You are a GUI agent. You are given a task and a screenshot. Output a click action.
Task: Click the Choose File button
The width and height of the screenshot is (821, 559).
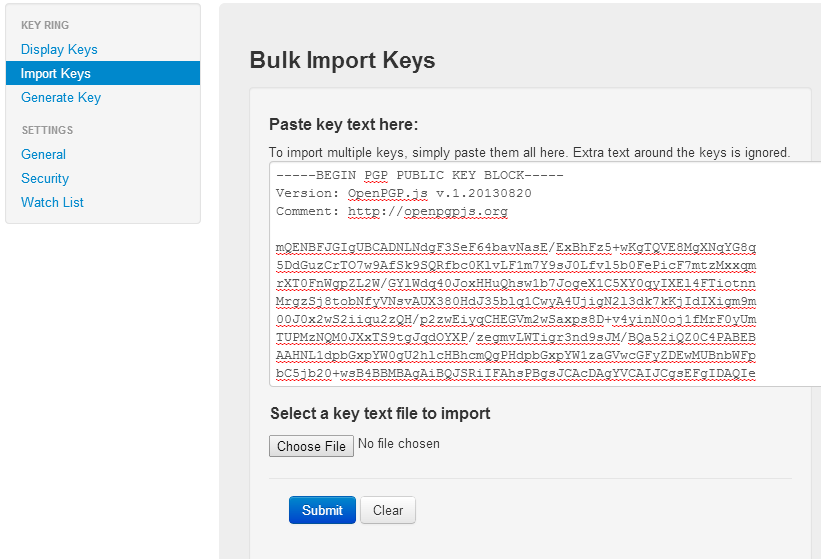click(311, 446)
